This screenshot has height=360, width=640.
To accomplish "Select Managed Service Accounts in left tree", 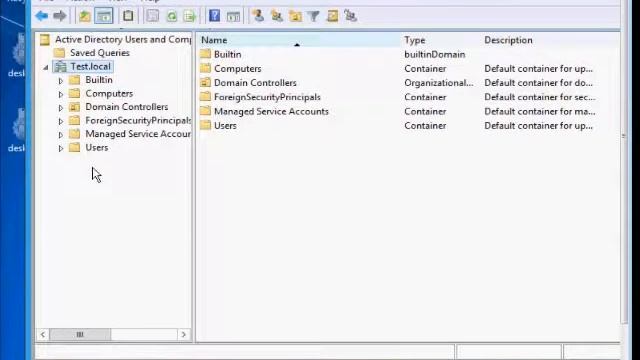I will (x=138, y=134).
